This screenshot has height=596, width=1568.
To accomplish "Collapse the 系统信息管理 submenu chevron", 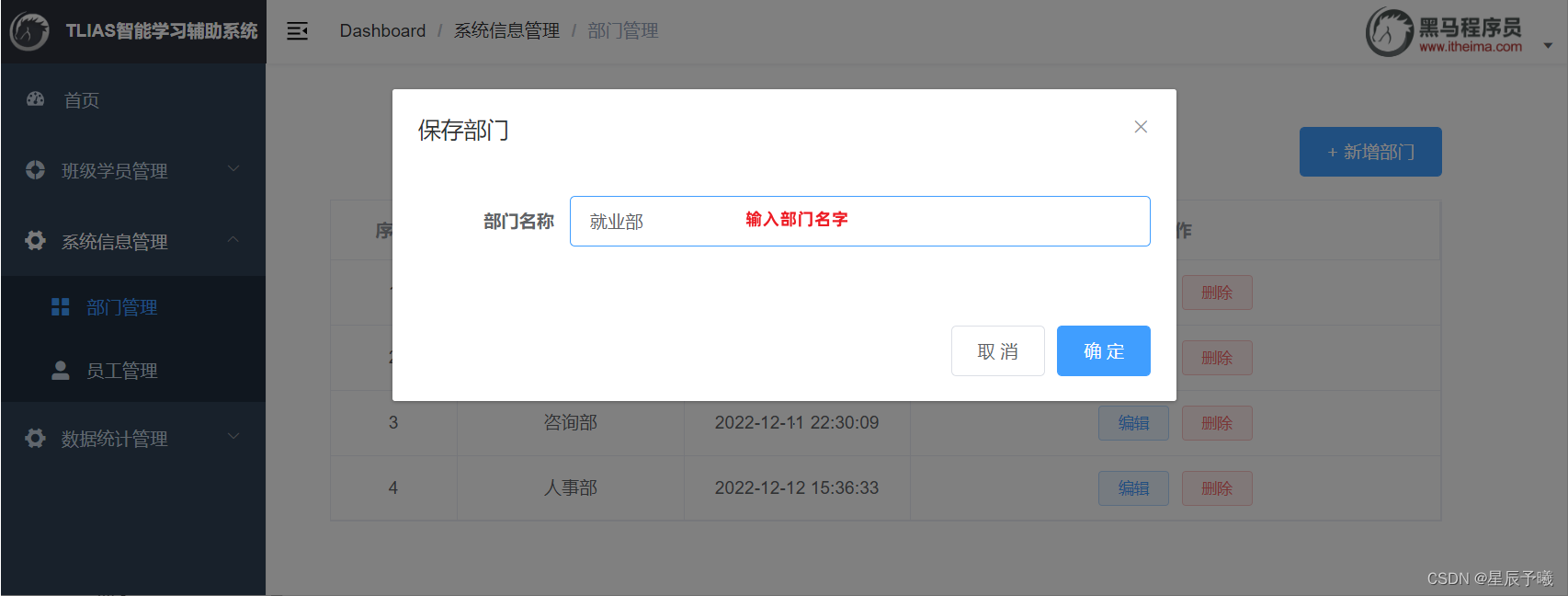I will coord(233,239).
